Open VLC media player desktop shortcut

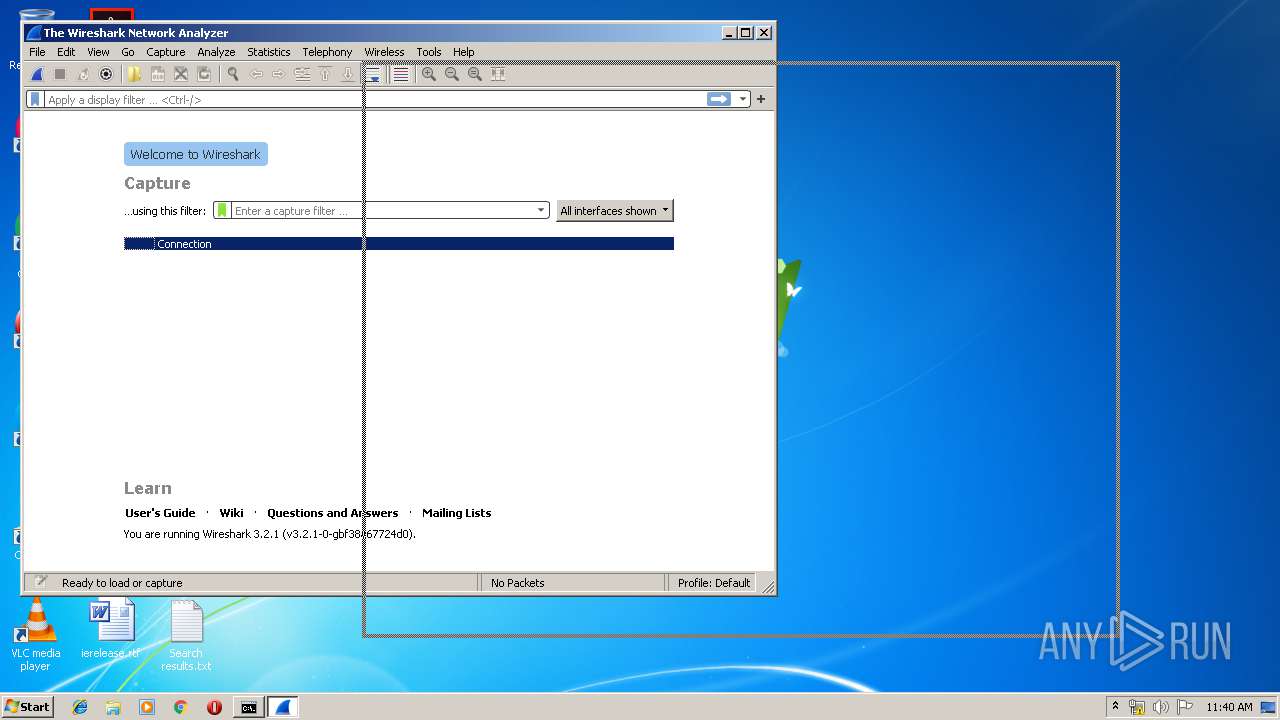coord(36,635)
